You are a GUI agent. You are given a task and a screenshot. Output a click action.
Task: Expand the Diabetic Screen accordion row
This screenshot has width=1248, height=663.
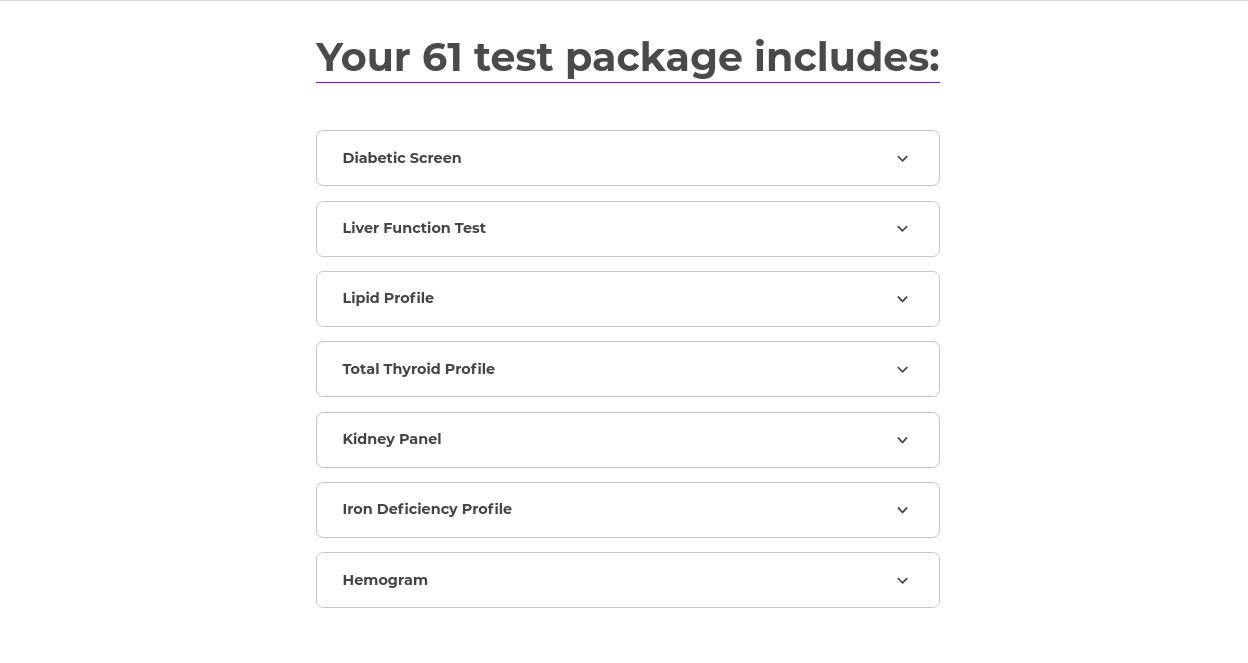[627, 158]
